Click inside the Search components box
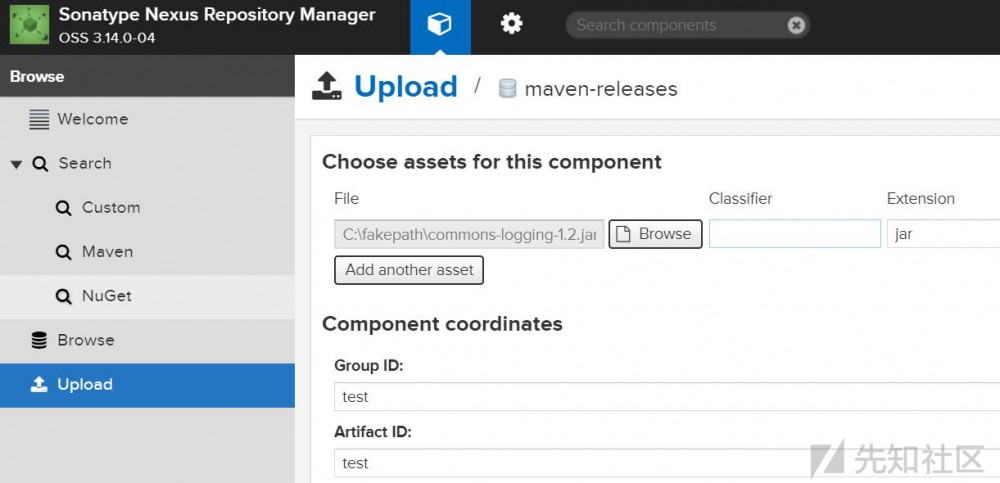This screenshot has height=483, width=1000. tap(688, 25)
